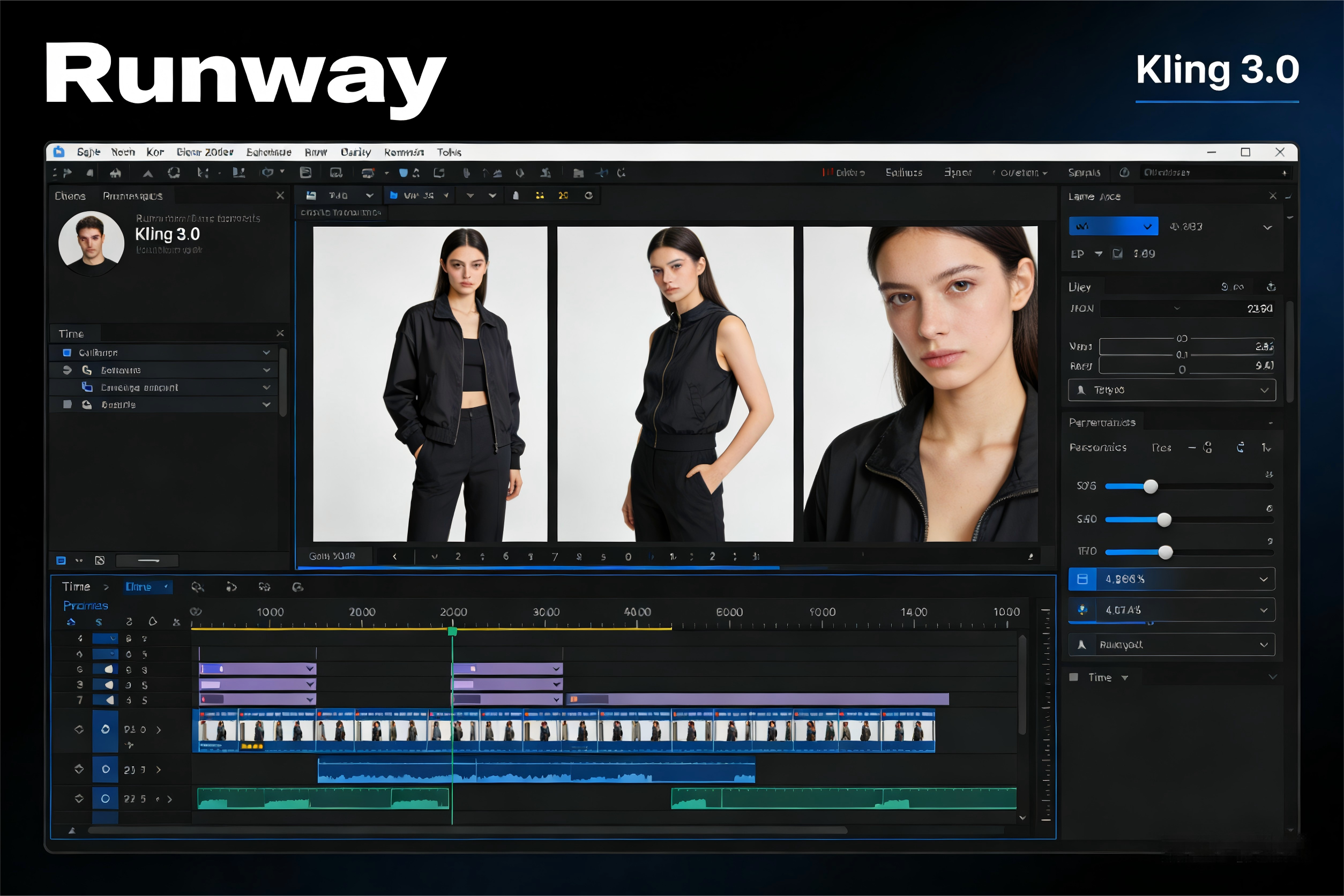This screenshot has height=896, width=1344.
Task: Open the home icon in the top toolbar
Action: pyautogui.click(x=117, y=173)
